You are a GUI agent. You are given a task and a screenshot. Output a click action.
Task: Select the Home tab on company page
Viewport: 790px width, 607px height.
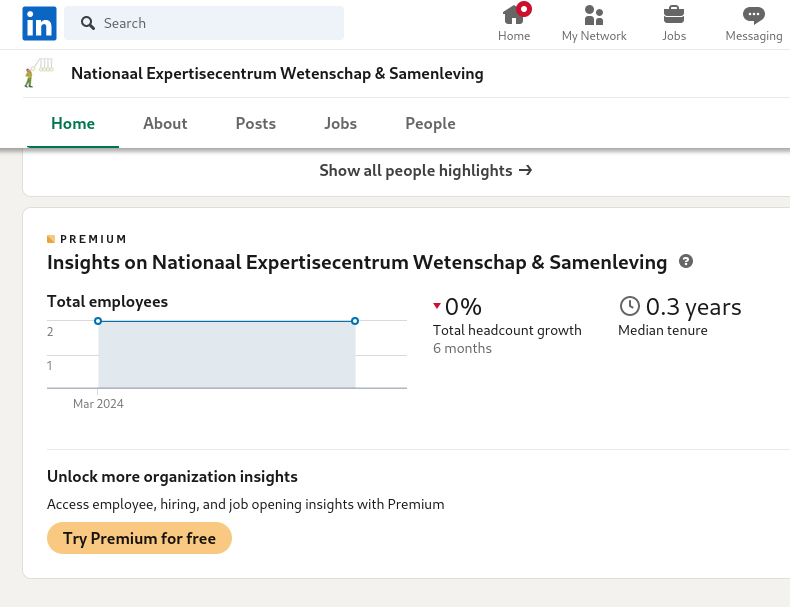73,124
